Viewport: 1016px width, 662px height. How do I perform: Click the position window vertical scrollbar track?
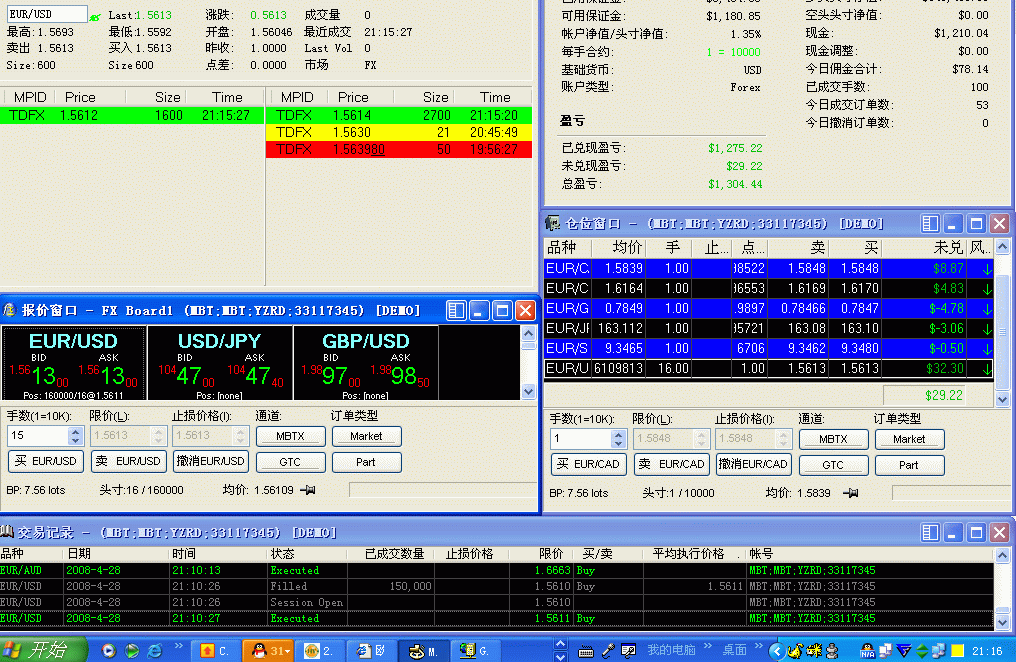point(1003,330)
